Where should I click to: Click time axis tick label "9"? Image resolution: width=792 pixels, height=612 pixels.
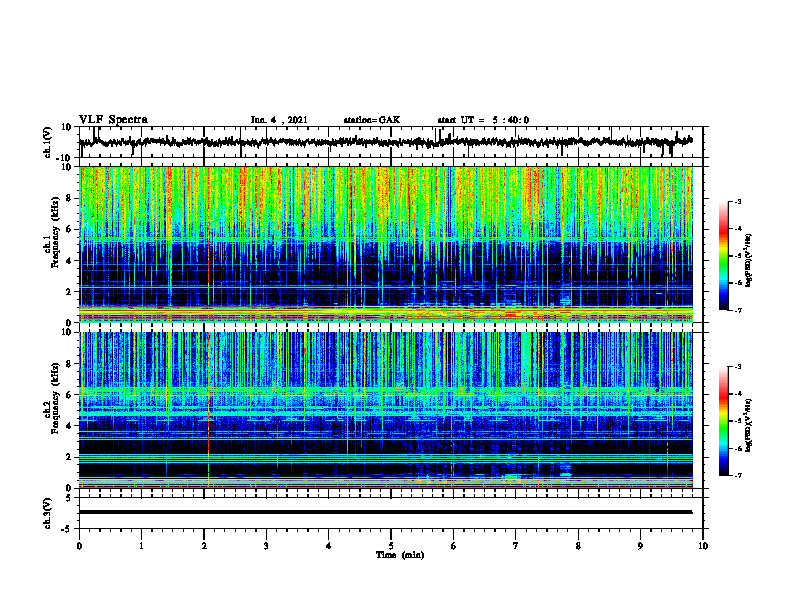640,546
